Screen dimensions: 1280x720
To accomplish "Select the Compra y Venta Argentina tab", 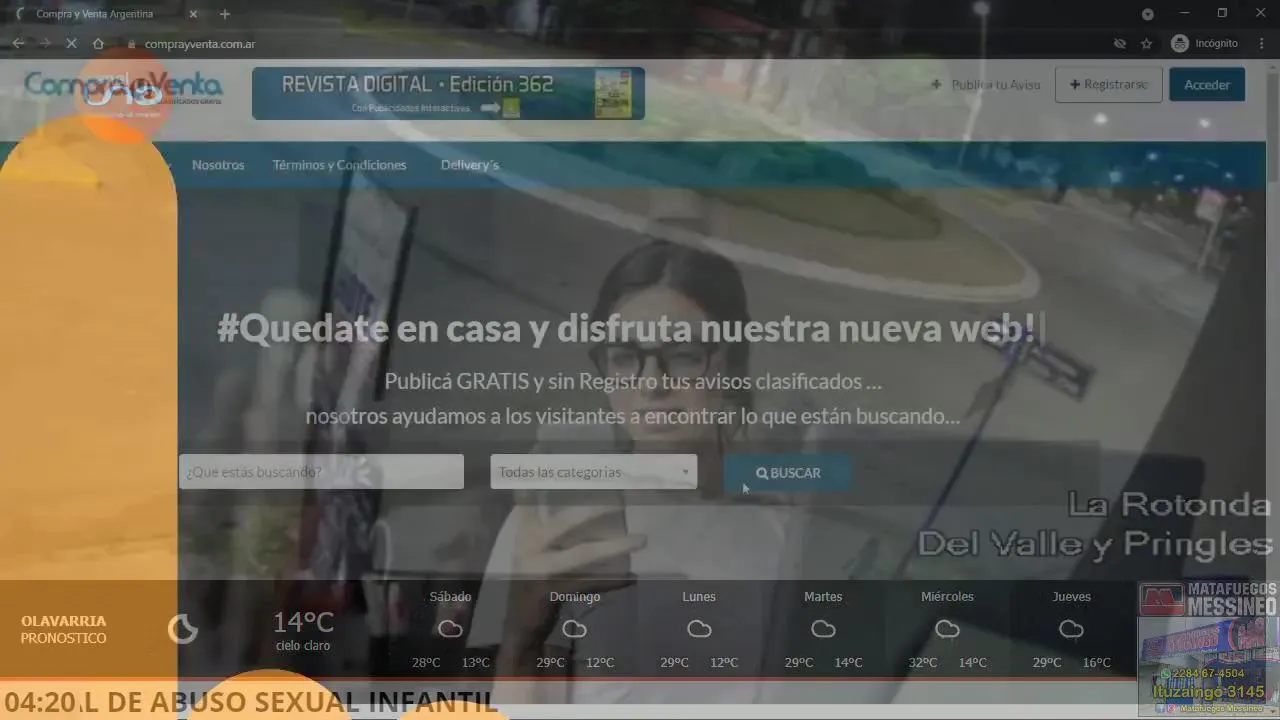I will tap(105, 14).
